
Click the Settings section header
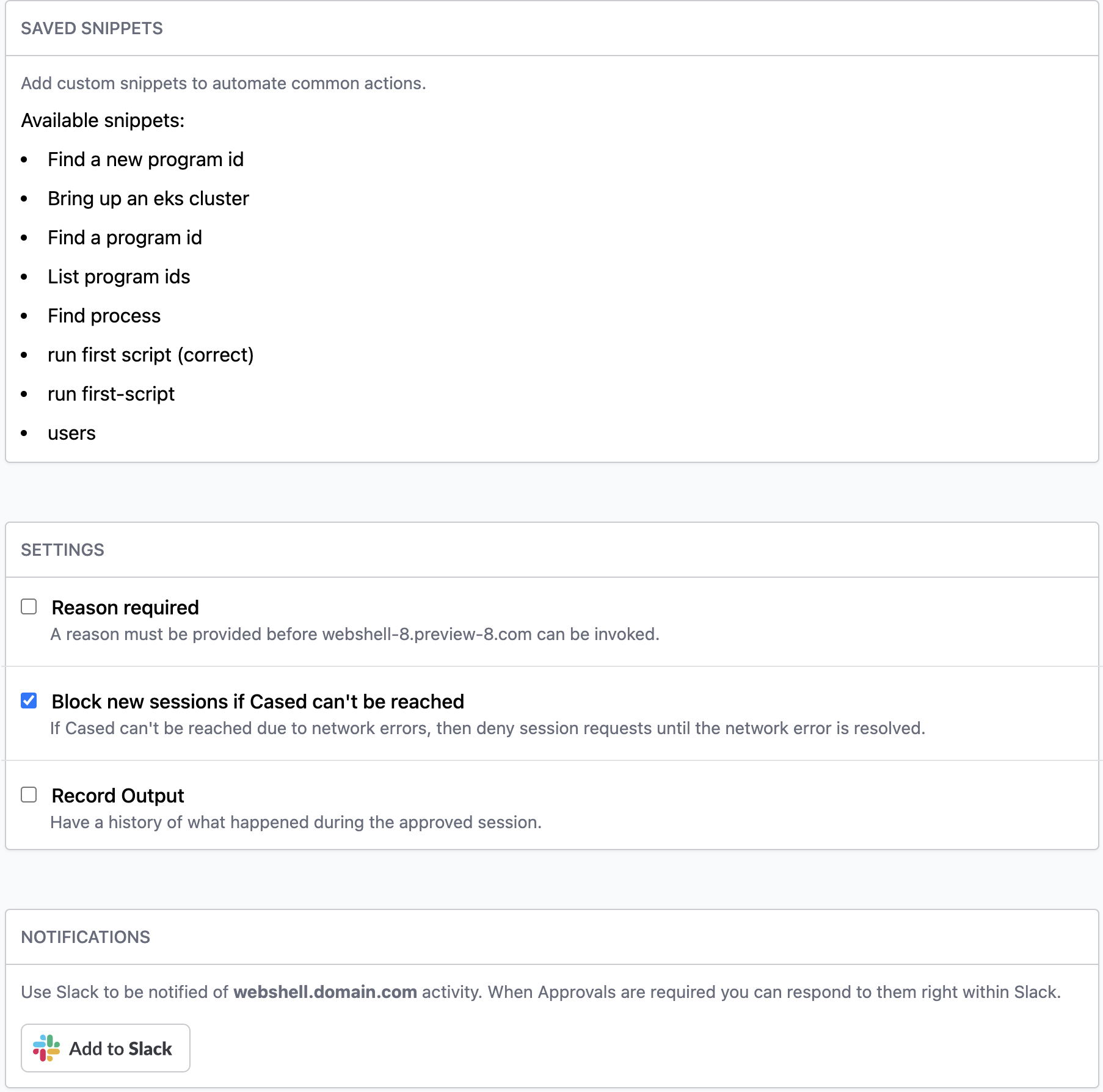click(x=63, y=550)
